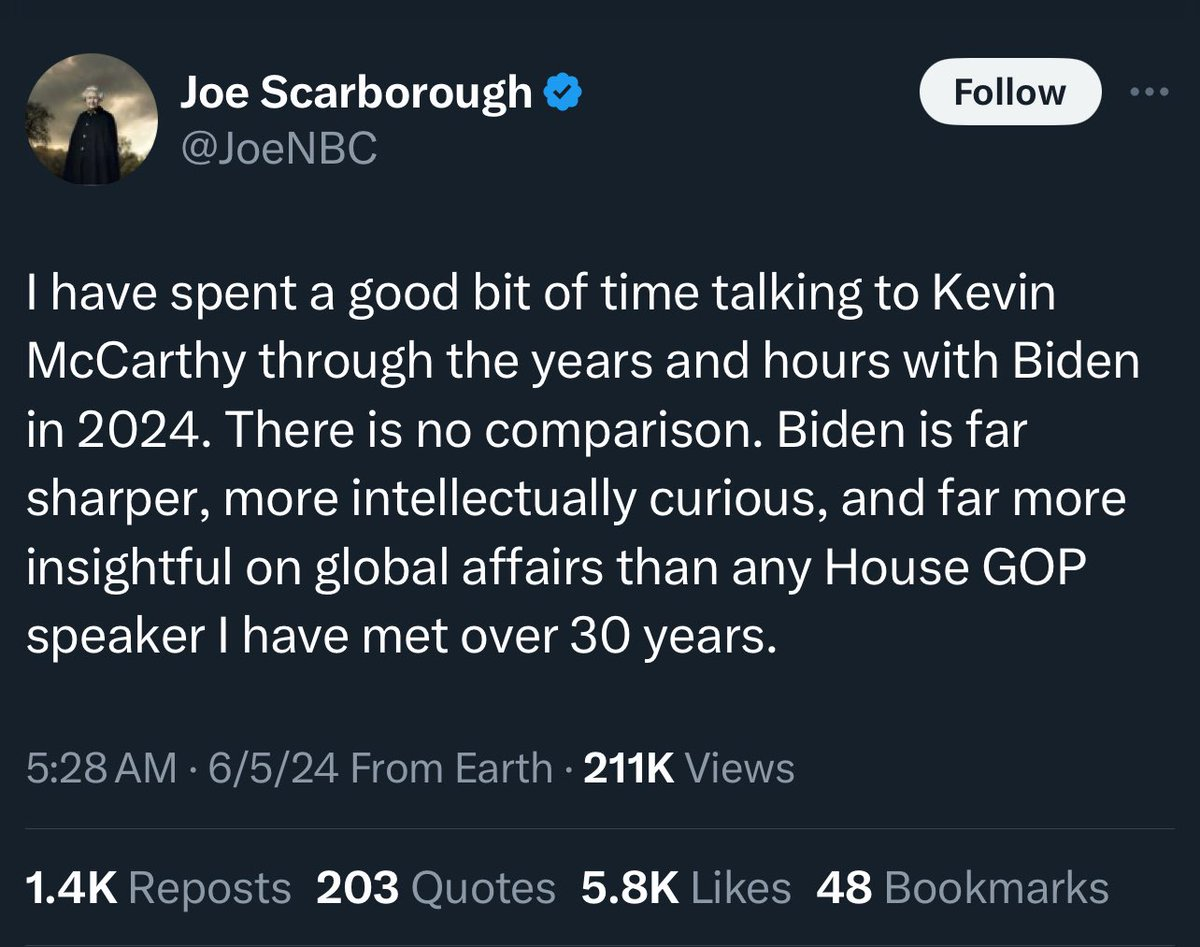Click the 5:28 AM timestamp
This screenshot has height=947, width=1200.
(x=100, y=769)
